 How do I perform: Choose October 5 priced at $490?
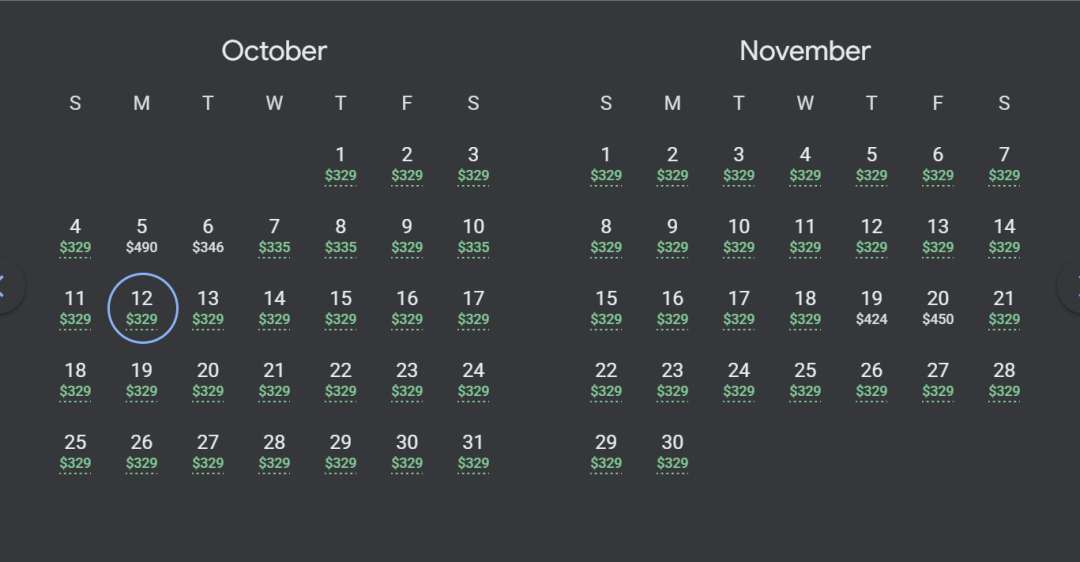pyautogui.click(x=142, y=236)
